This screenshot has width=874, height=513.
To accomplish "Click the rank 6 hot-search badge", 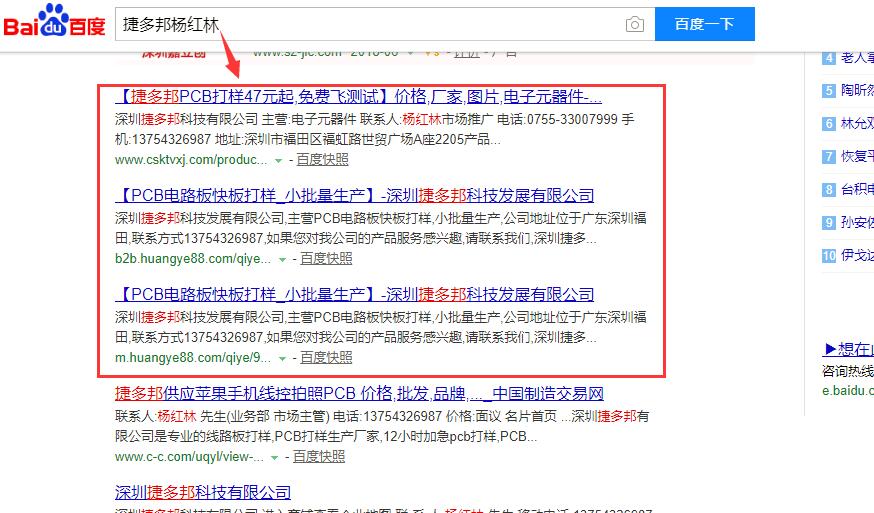I will click(829, 124).
